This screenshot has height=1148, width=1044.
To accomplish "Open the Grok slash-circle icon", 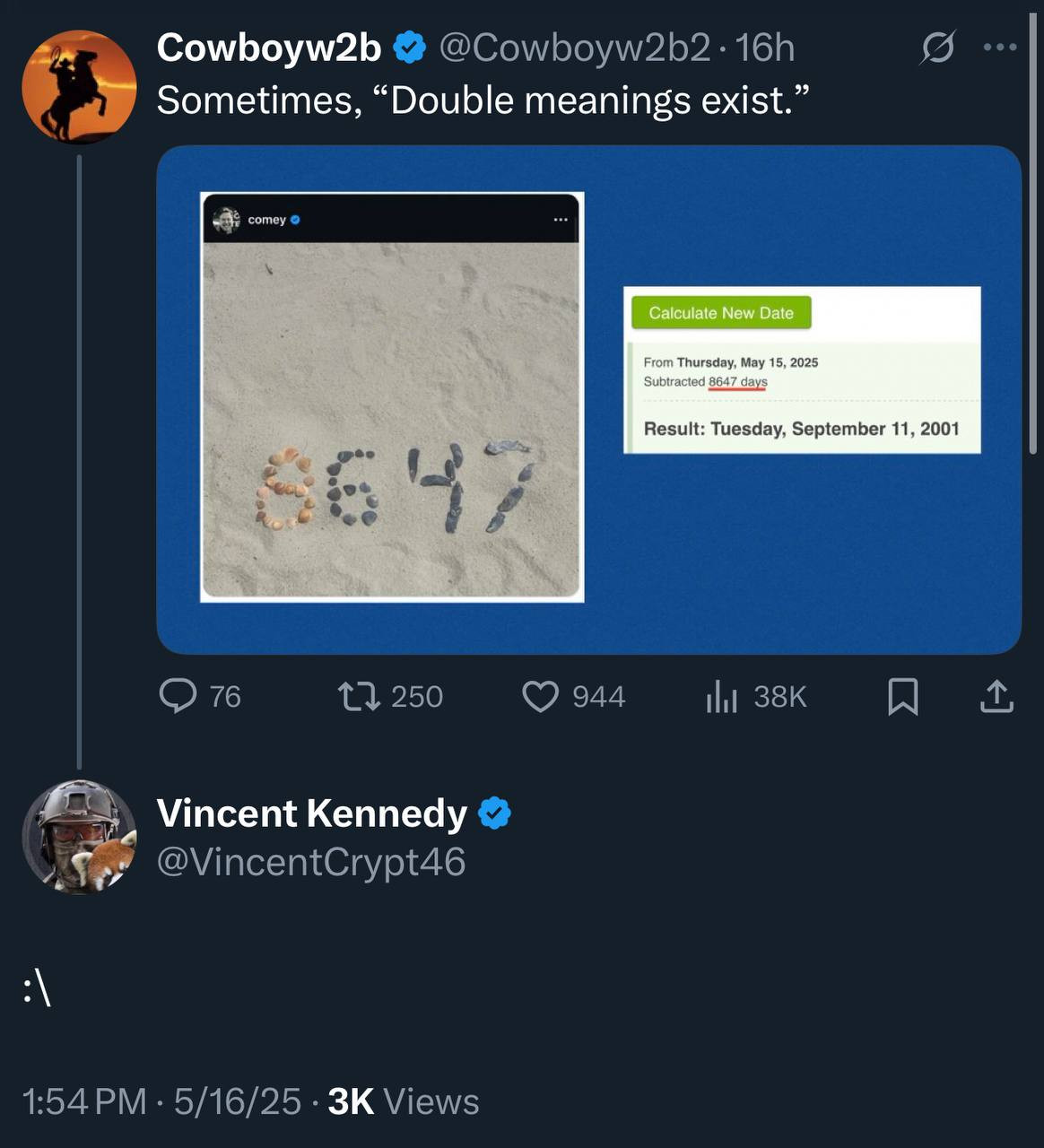I will (936, 48).
